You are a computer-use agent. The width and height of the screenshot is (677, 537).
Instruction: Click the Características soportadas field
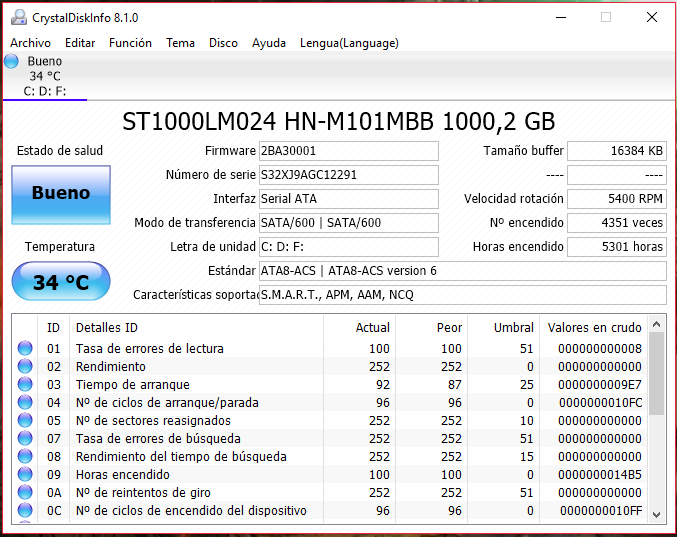coord(462,295)
